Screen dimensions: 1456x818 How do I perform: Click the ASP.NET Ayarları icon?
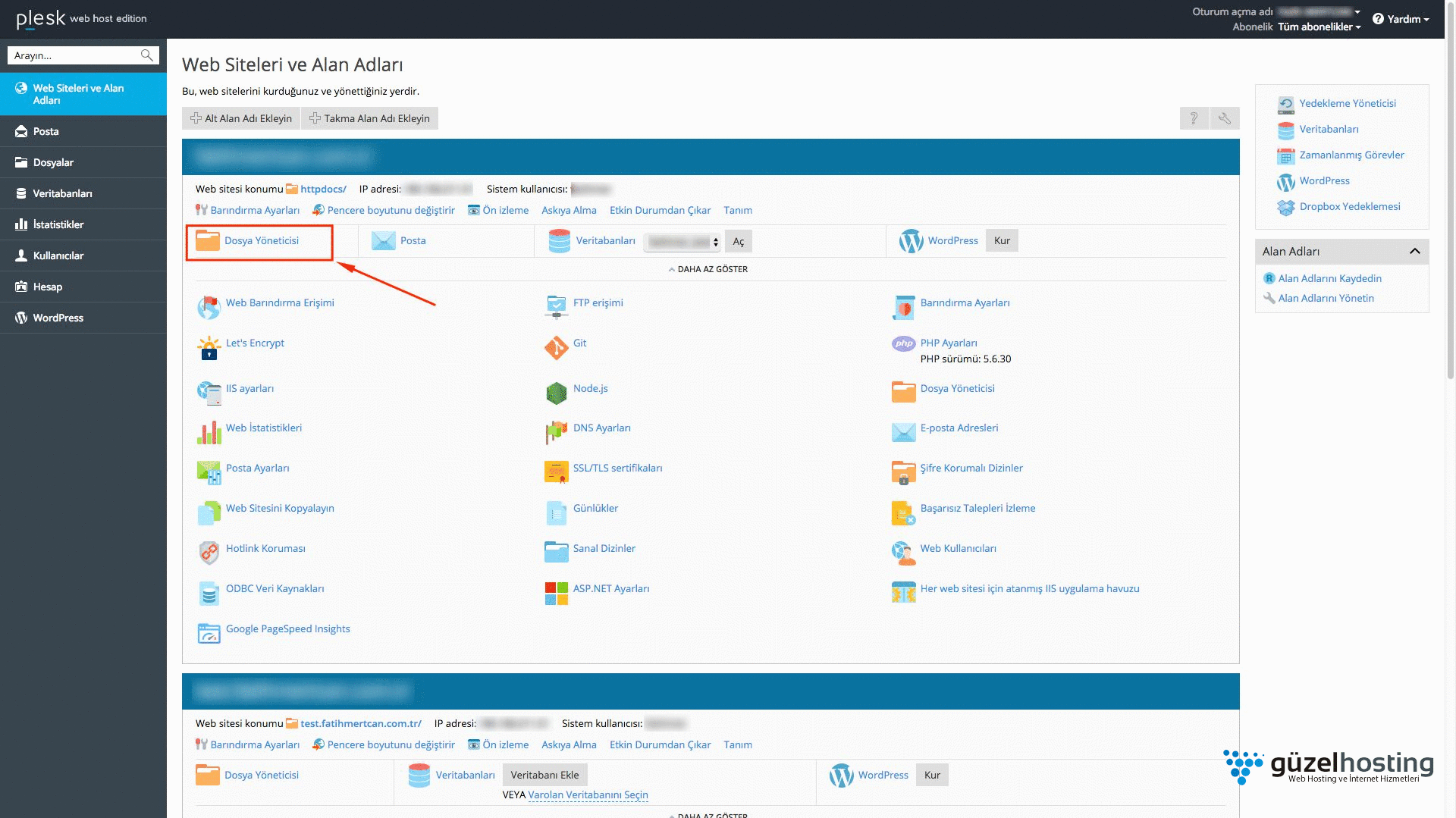pyautogui.click(x=556, y=593)
